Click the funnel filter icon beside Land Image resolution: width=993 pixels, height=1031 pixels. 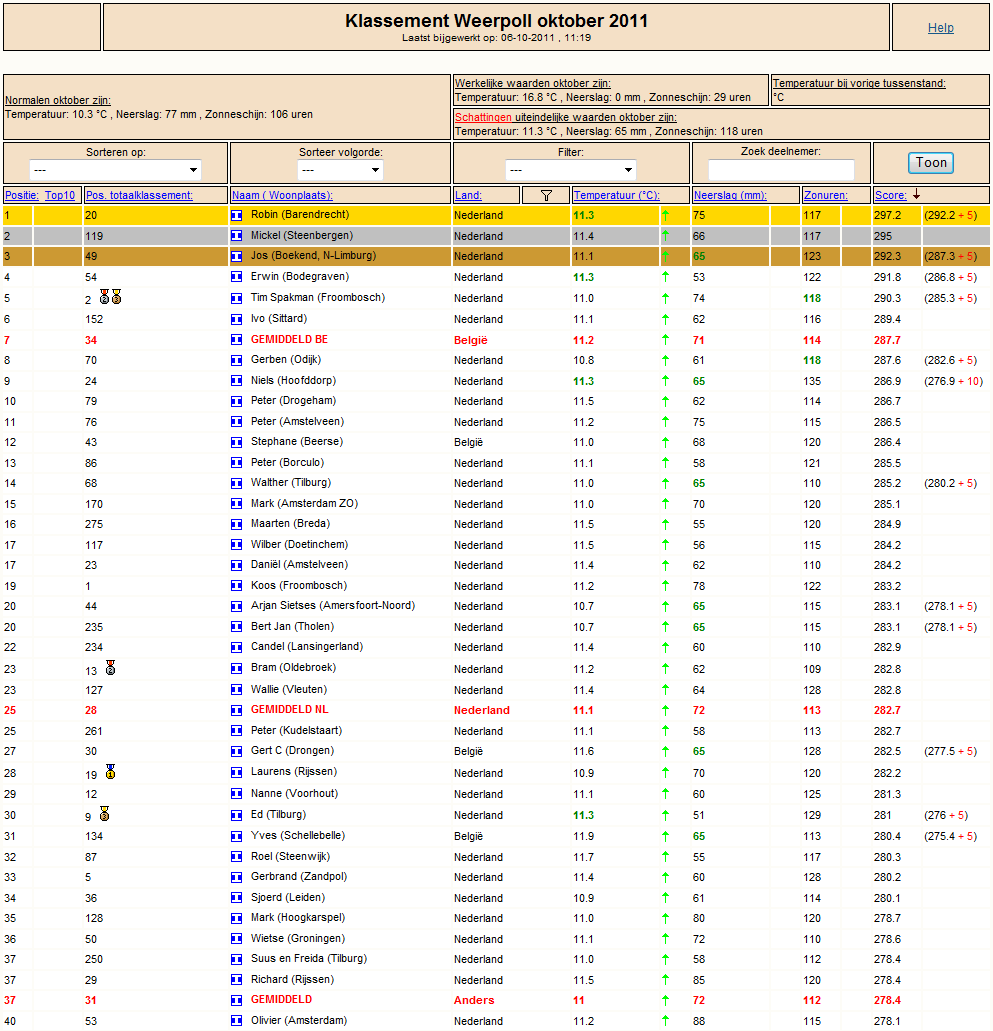coord(546,195)
